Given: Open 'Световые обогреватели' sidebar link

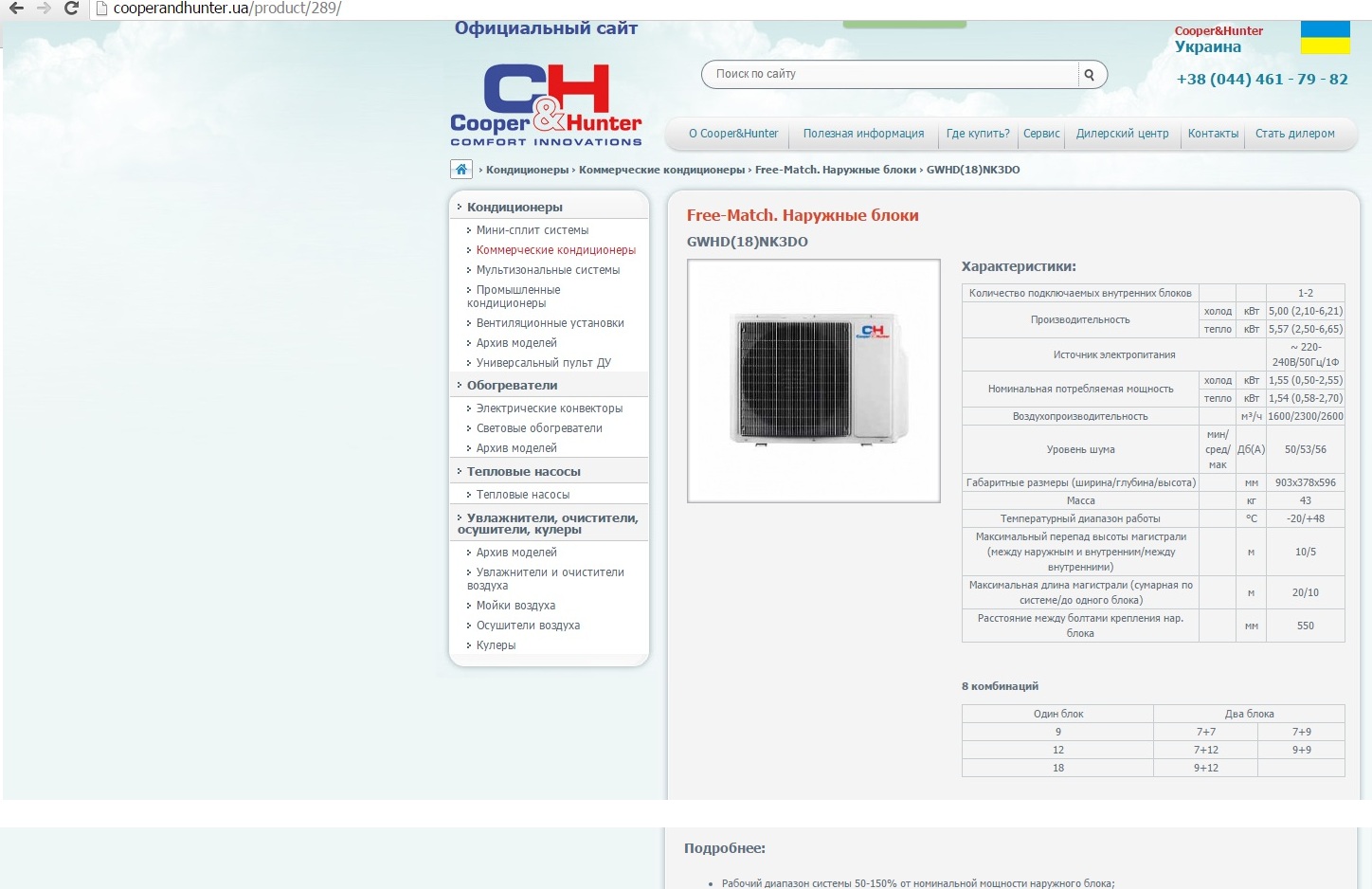Looking at the screenshot, I should click(x=539, y=428).
